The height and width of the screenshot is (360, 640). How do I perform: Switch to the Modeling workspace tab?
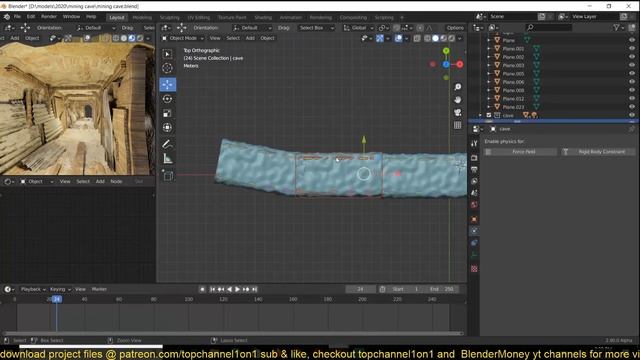coord(142,18)
